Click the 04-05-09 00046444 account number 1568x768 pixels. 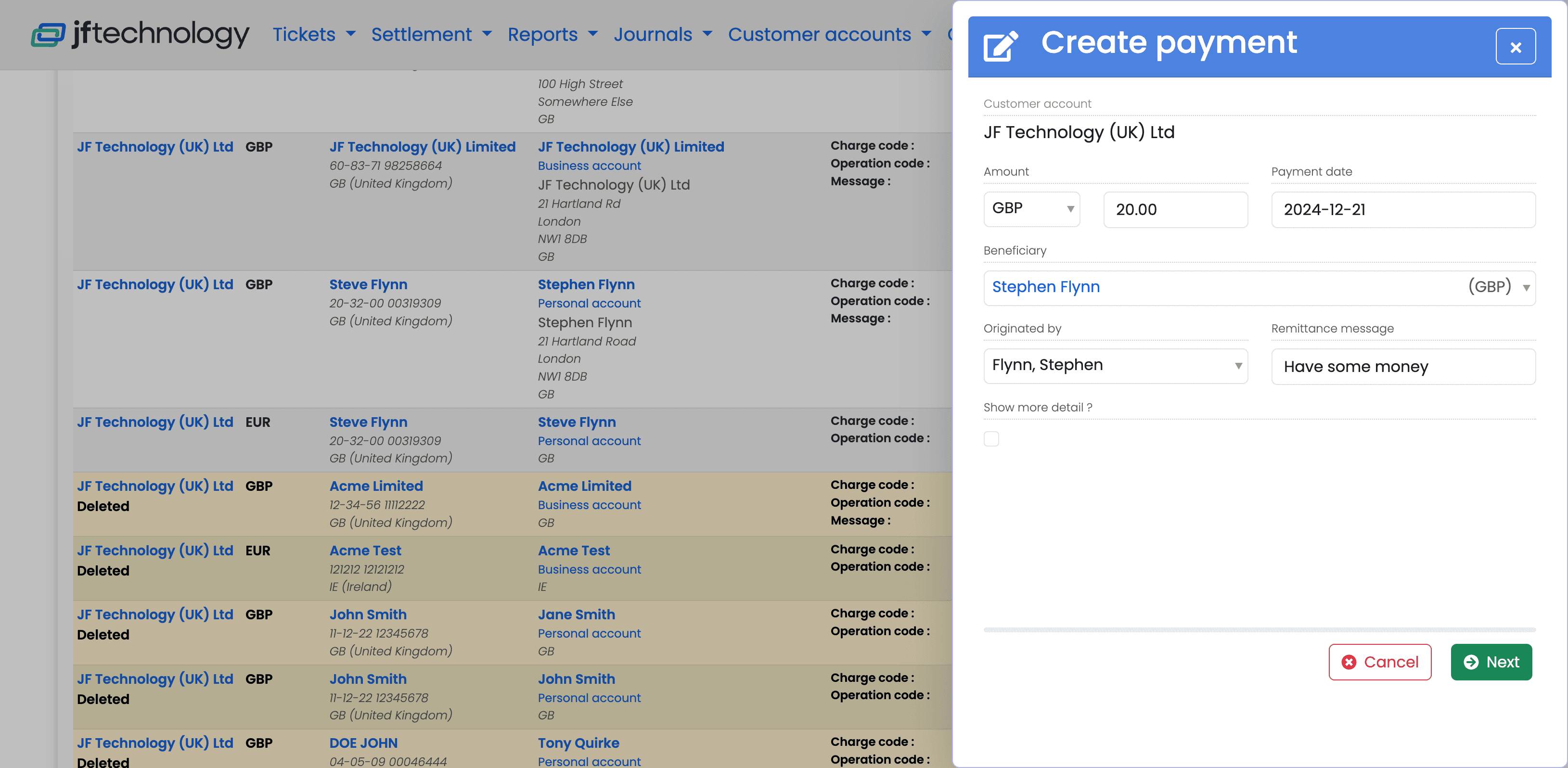pos(388,761)
